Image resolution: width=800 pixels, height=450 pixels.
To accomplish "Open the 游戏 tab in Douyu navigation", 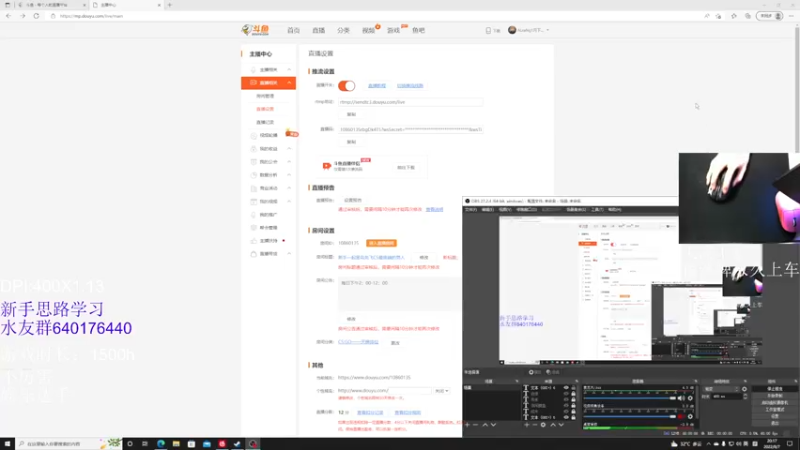I will 393,31.
